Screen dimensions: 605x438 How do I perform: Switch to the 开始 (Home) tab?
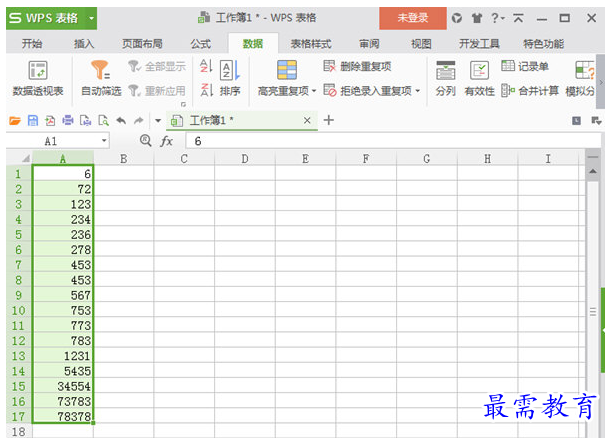click(32, 44)
